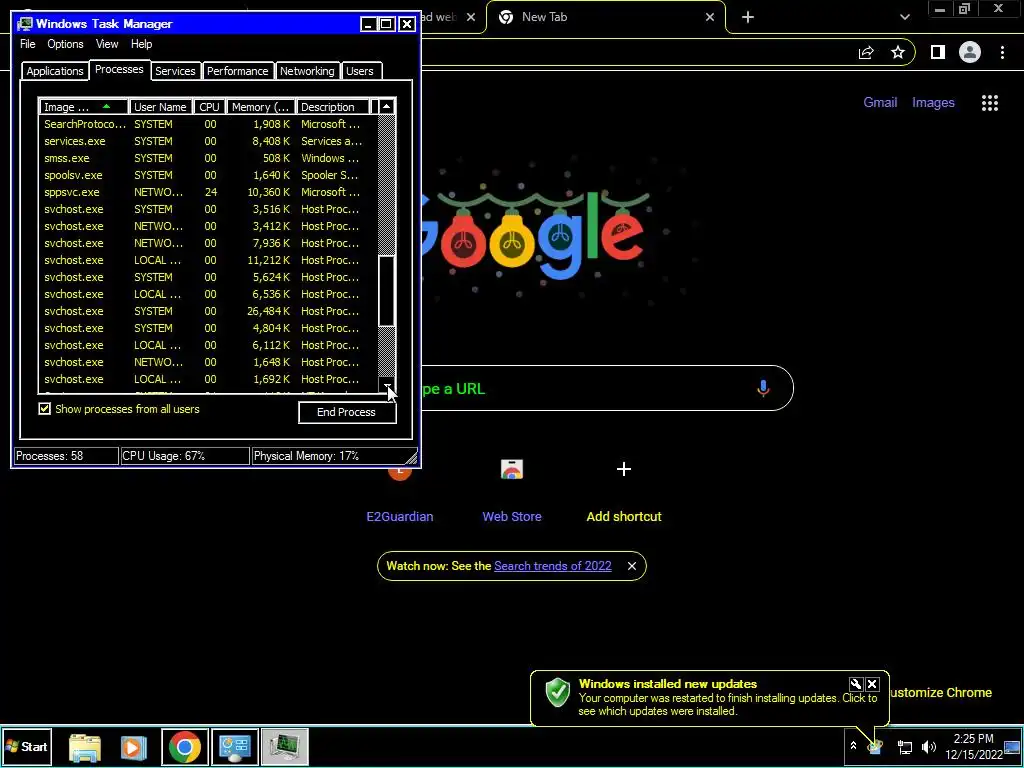This screenshot has width=1024, height=768.
Task: Open Control Panel taskbar item
Action: (x=235, y=747)
